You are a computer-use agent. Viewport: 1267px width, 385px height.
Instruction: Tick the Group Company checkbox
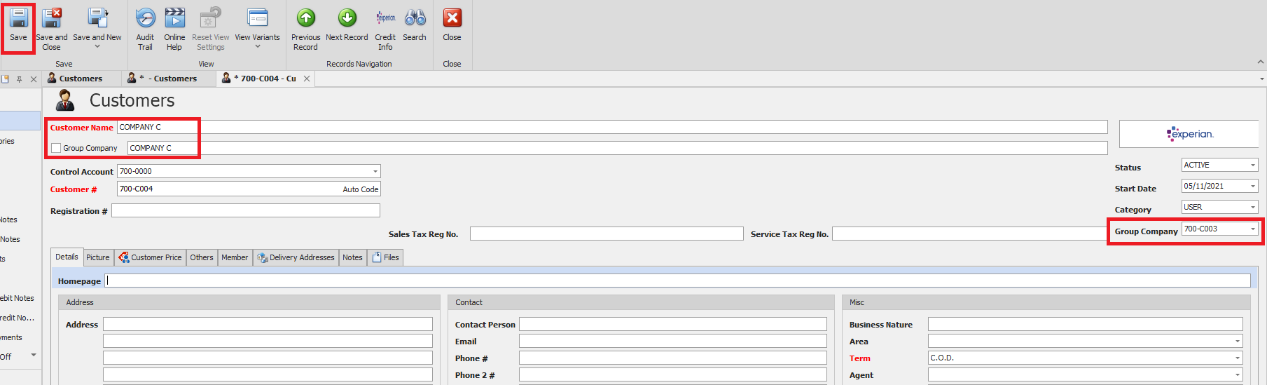[56, 148]
